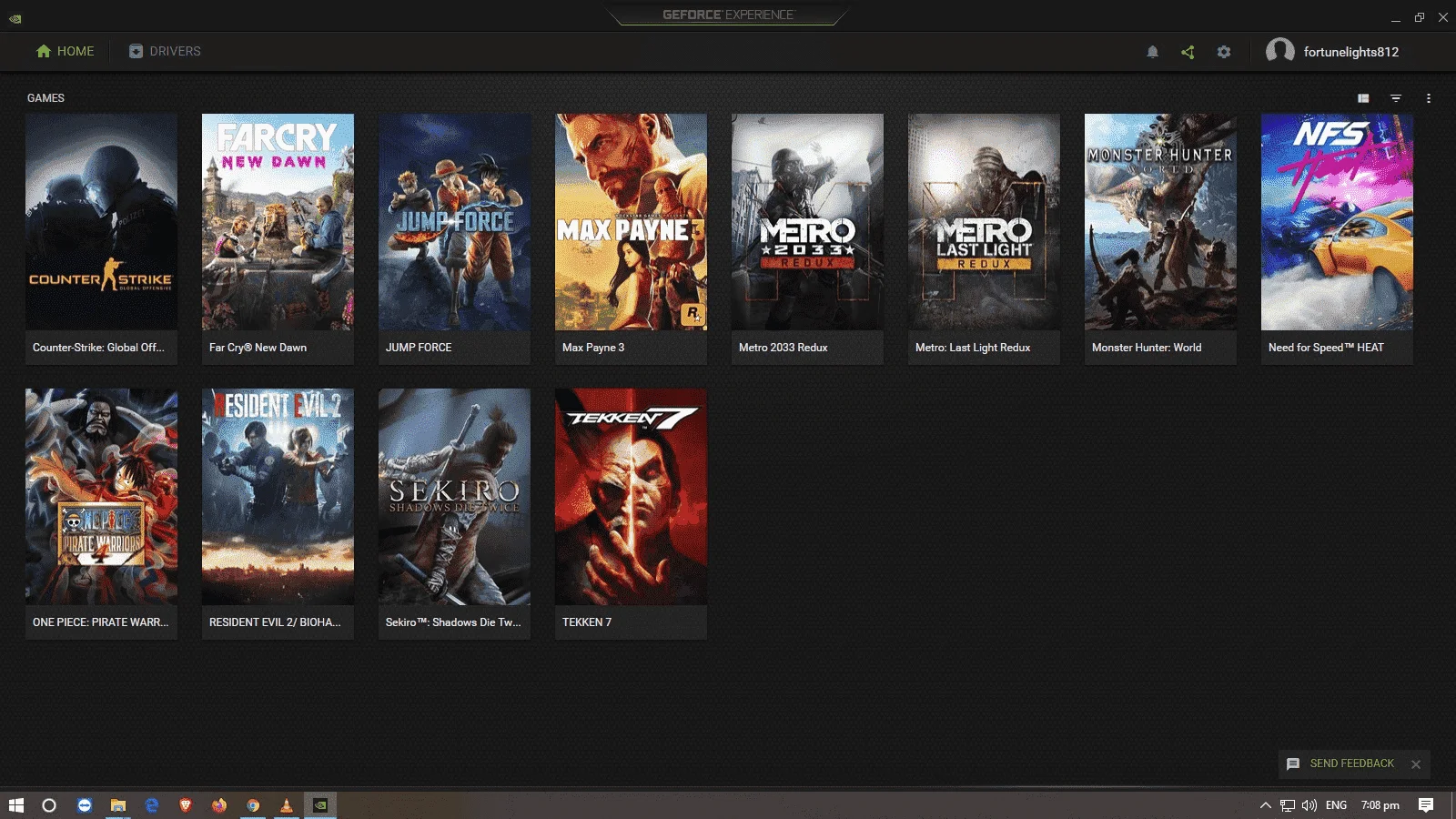Image resolution: width=1456 pixels, height=819 pixels.
Task: Click the 'Metro 2033 Redux' title label
Action: click(784, 348)
